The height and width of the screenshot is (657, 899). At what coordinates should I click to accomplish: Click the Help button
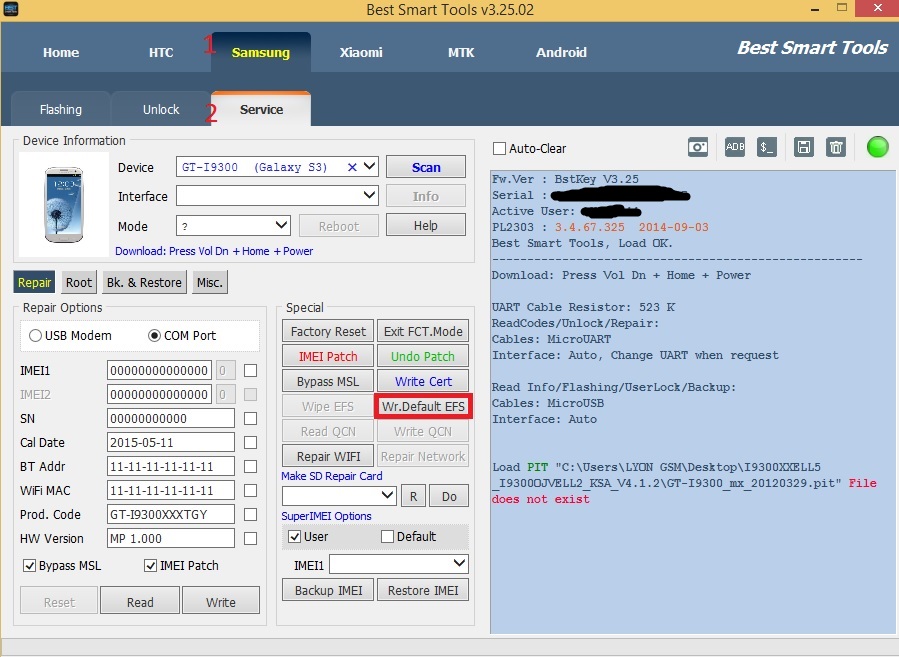(426, 225)
